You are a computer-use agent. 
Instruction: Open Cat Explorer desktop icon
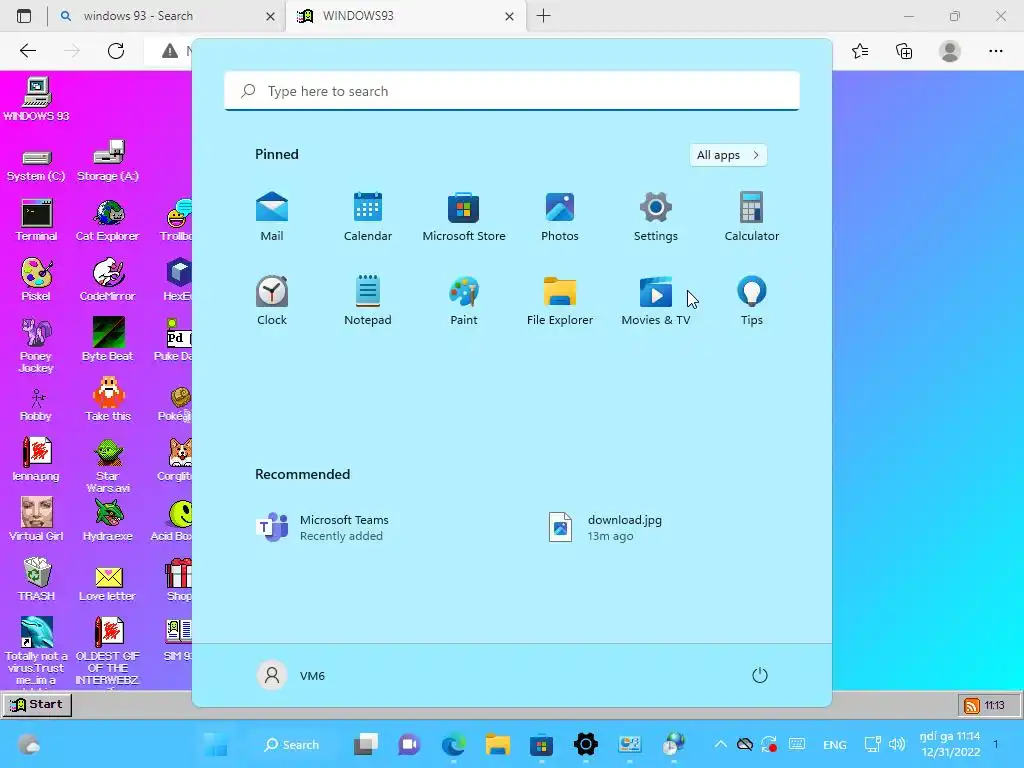pyautogui.click(x=108, y=221)
